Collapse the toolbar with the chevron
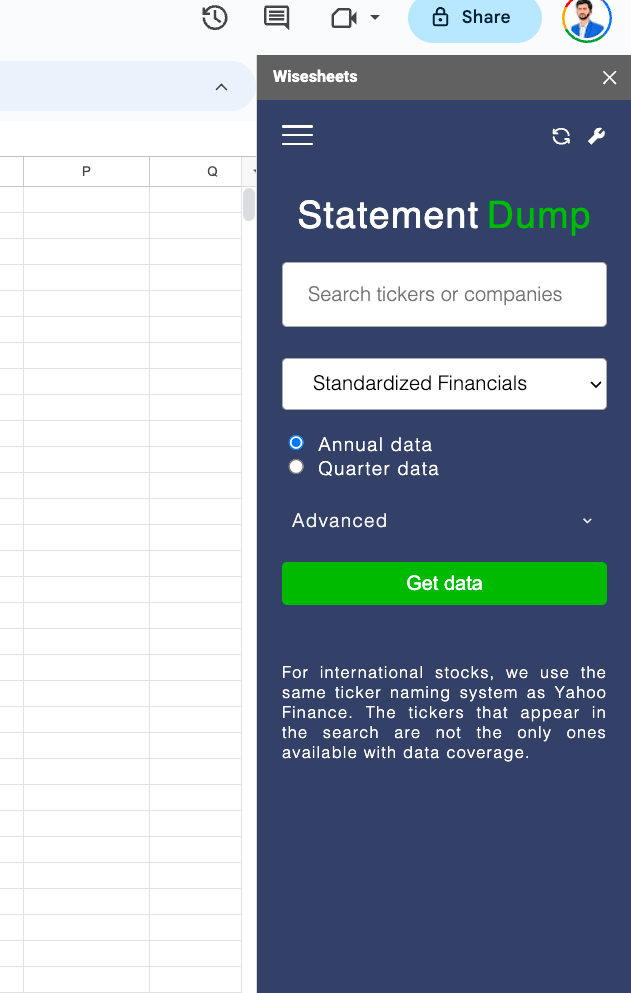631x993 pixels. pos(221,86)
